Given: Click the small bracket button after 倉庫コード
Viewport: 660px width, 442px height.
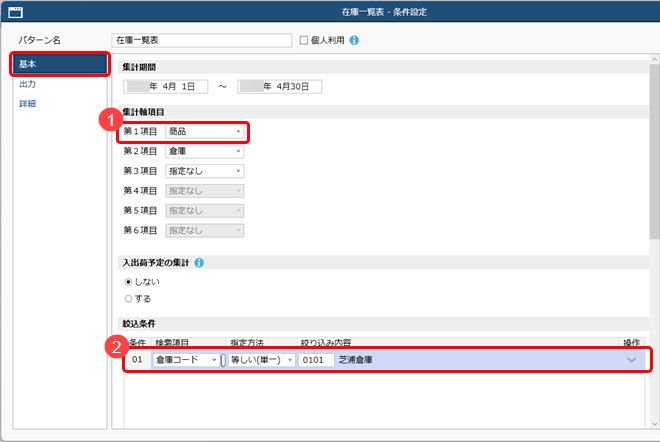Looking at the screenshot, I should click(x=223, y=360).
